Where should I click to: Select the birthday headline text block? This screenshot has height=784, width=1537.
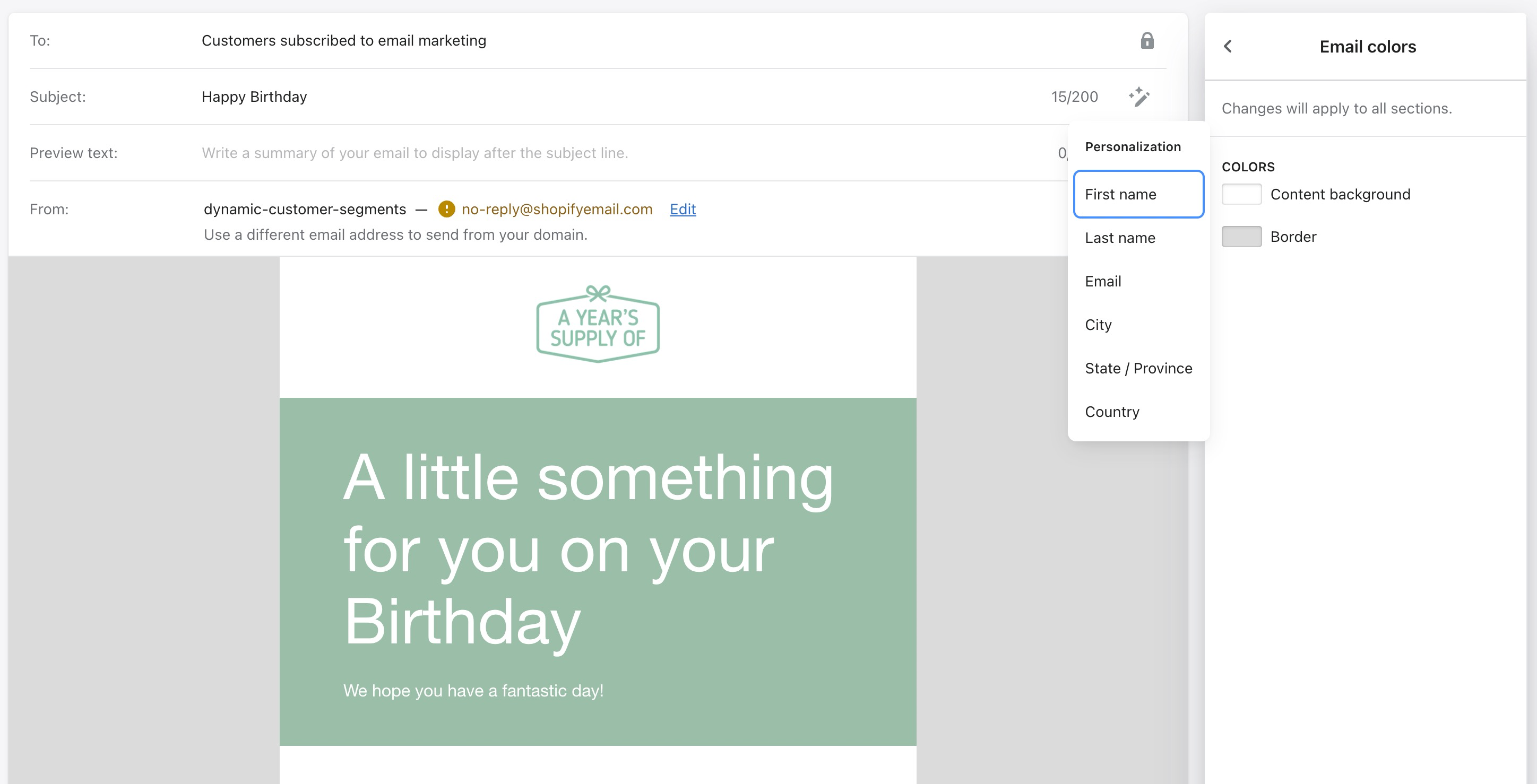click(588, 548)
